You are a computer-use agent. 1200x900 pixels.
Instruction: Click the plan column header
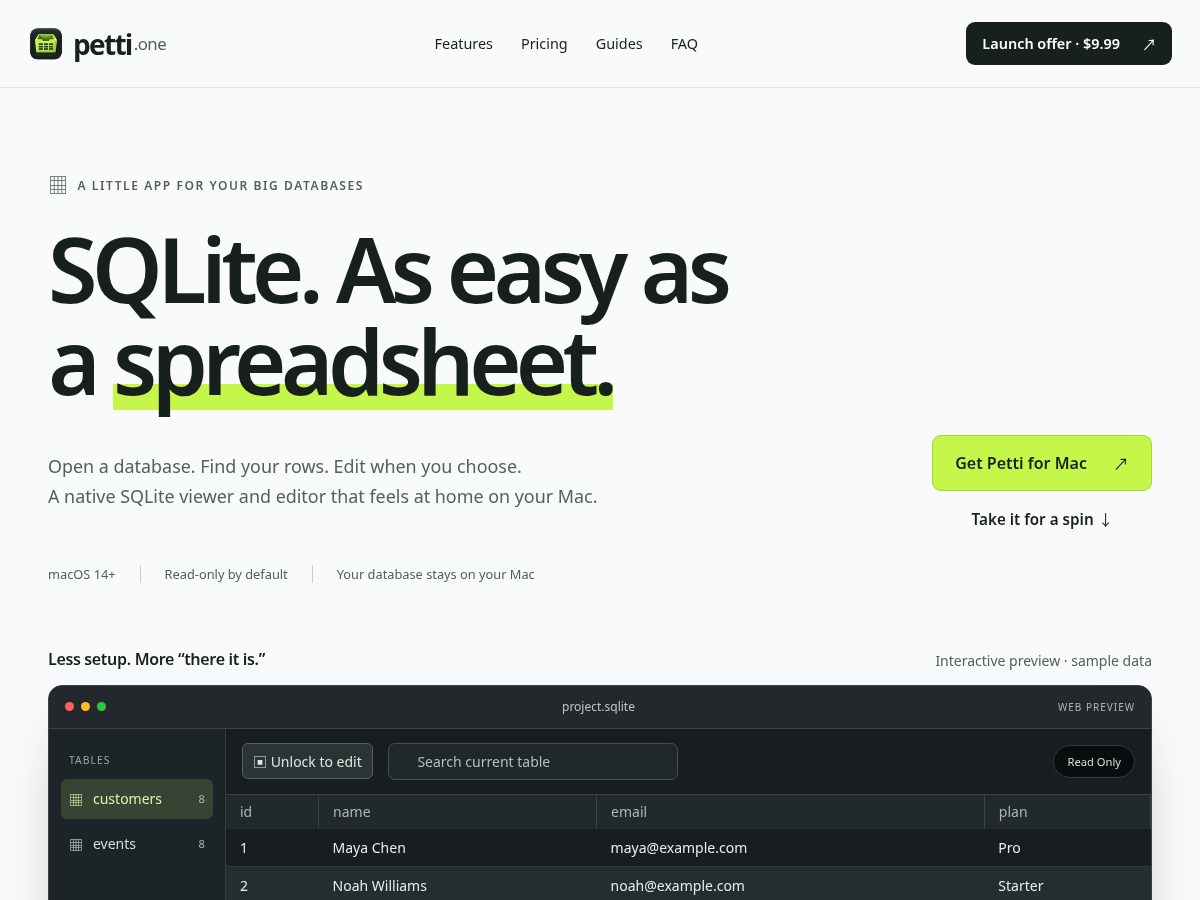[x=1068, y=812]
